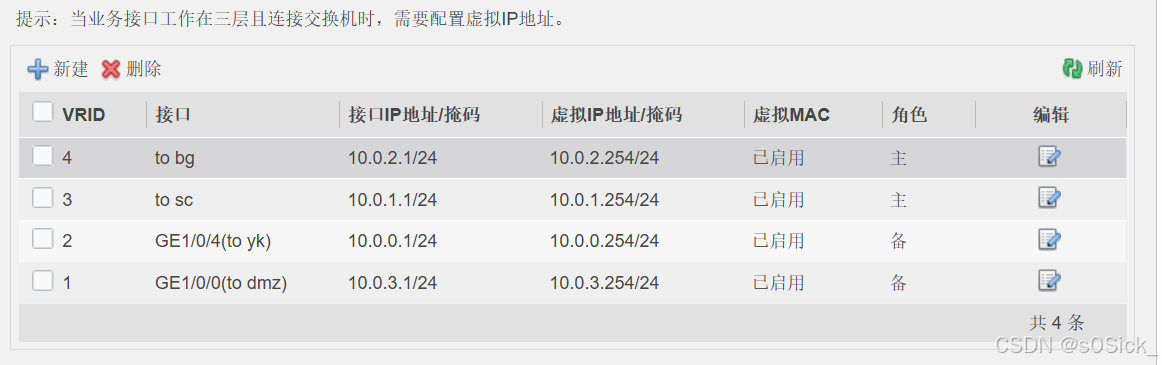This screenshot has width=1162, height=365.
Task: Click the red X 删除 icon
Action: 111,70
